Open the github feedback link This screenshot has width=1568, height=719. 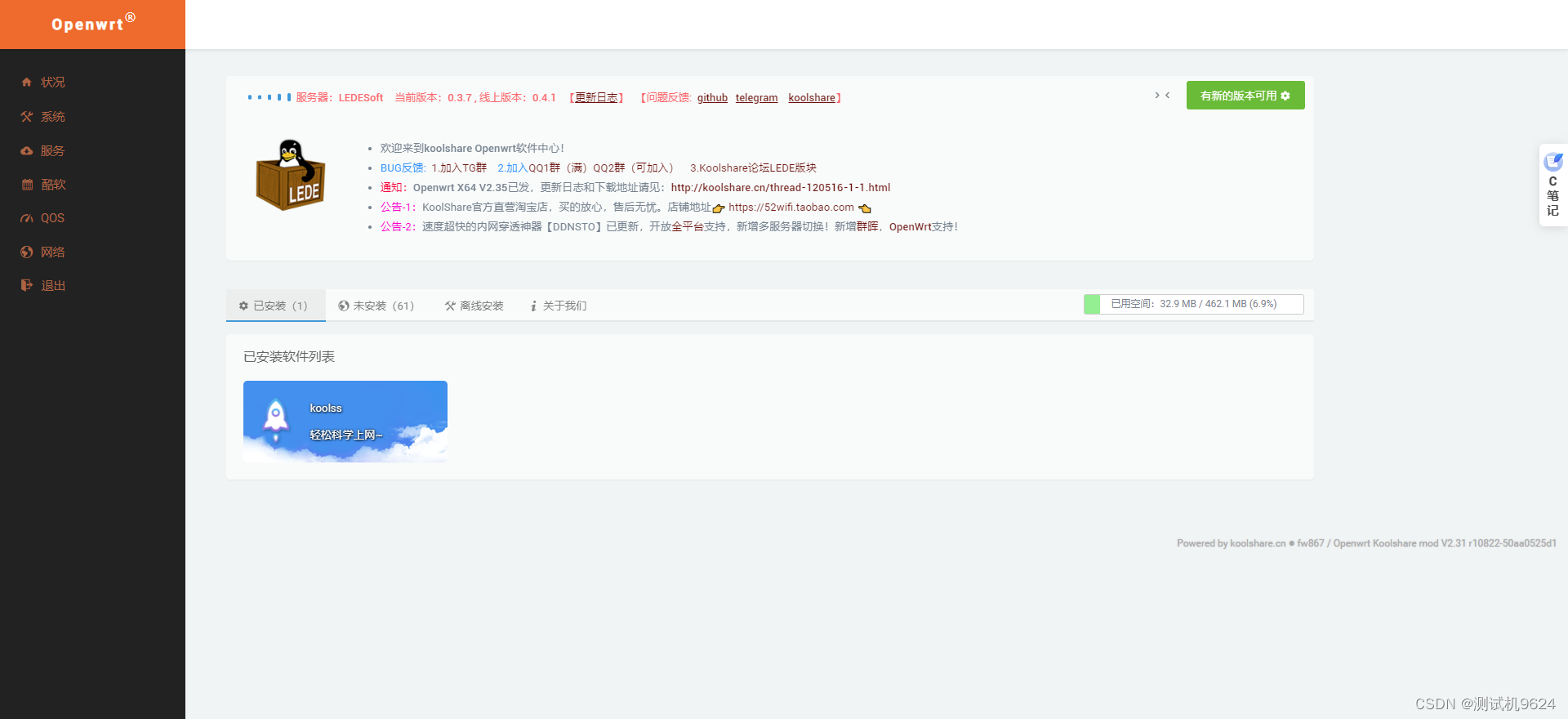[x=712, y=98]
